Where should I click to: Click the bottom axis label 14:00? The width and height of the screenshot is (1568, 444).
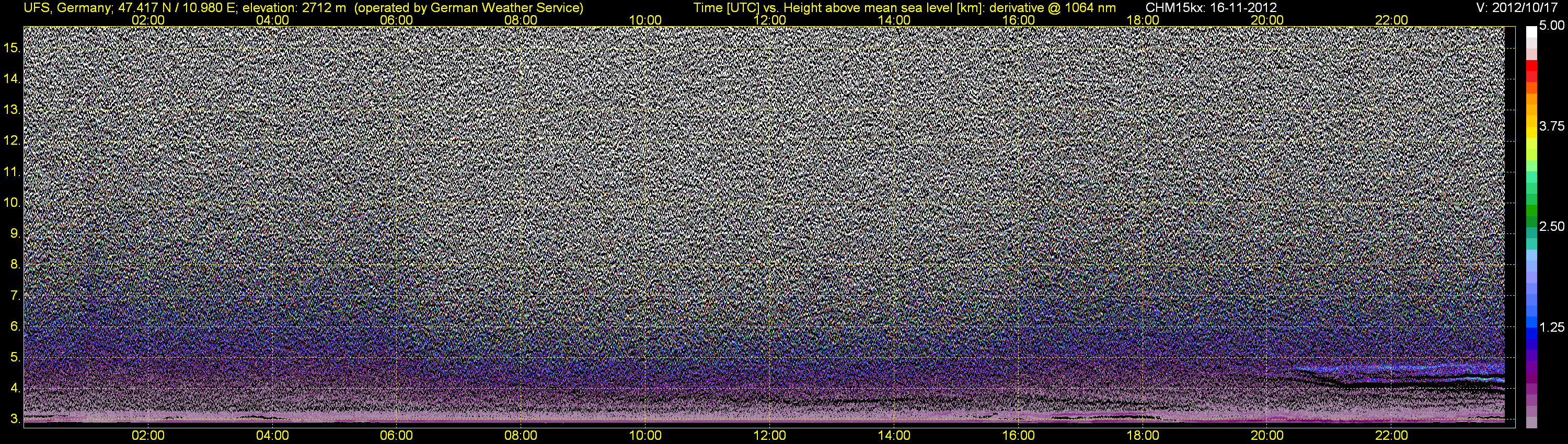coord(894,436)
